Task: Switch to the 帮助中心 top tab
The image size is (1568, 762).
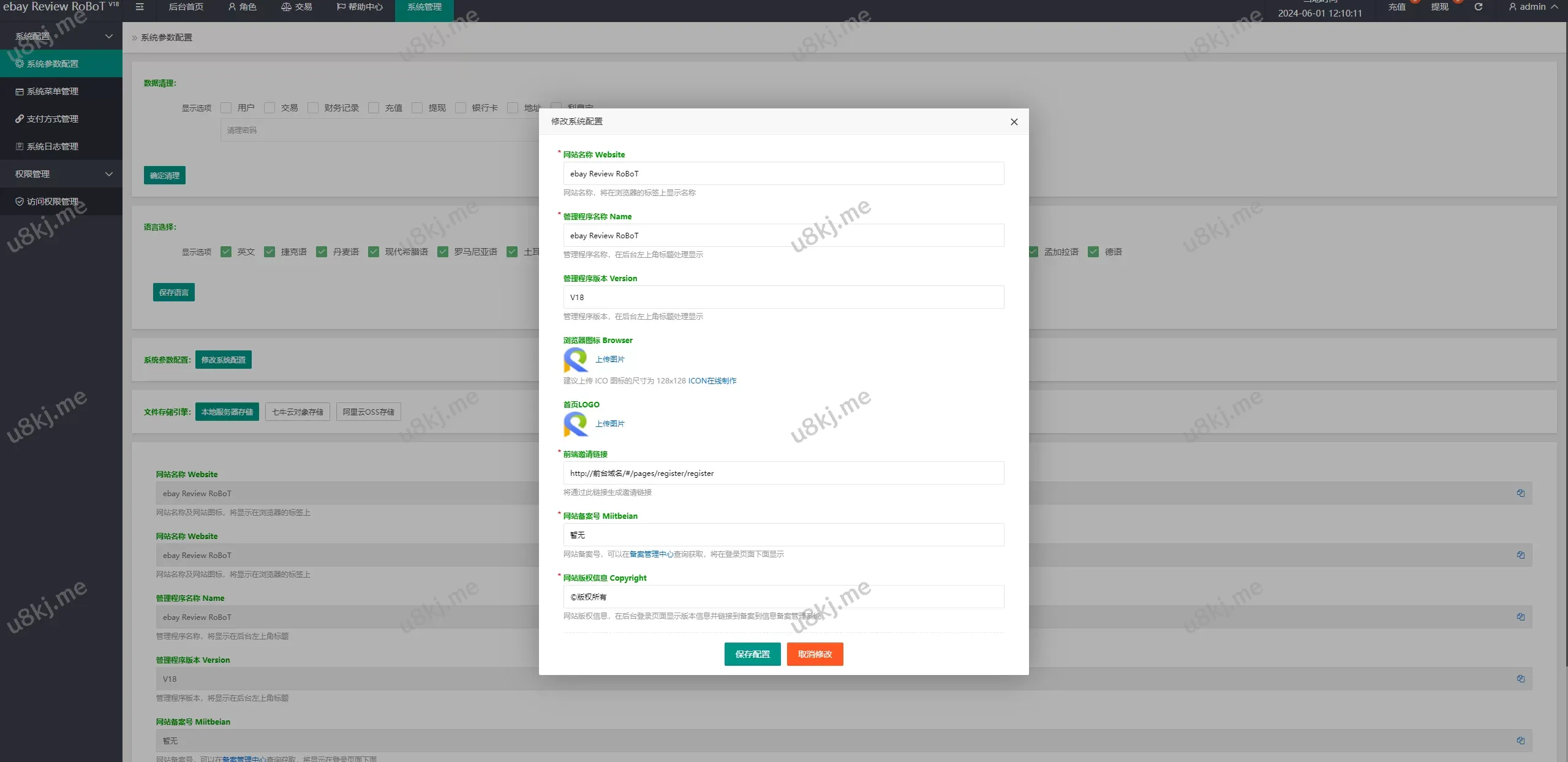Action: [360, 7]
